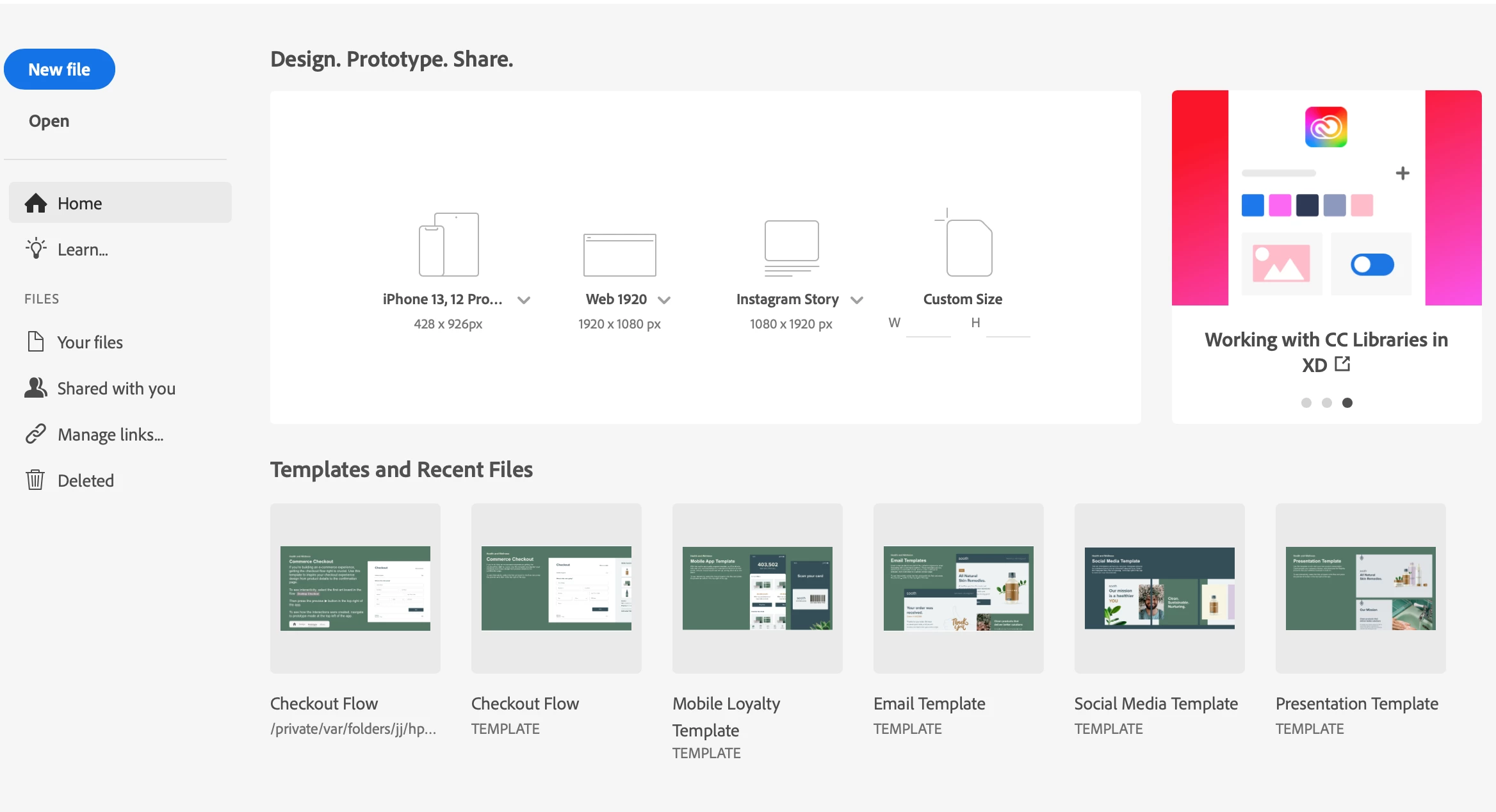
Task: Open Your files in sidebar
Action: (x=90, y=342)
